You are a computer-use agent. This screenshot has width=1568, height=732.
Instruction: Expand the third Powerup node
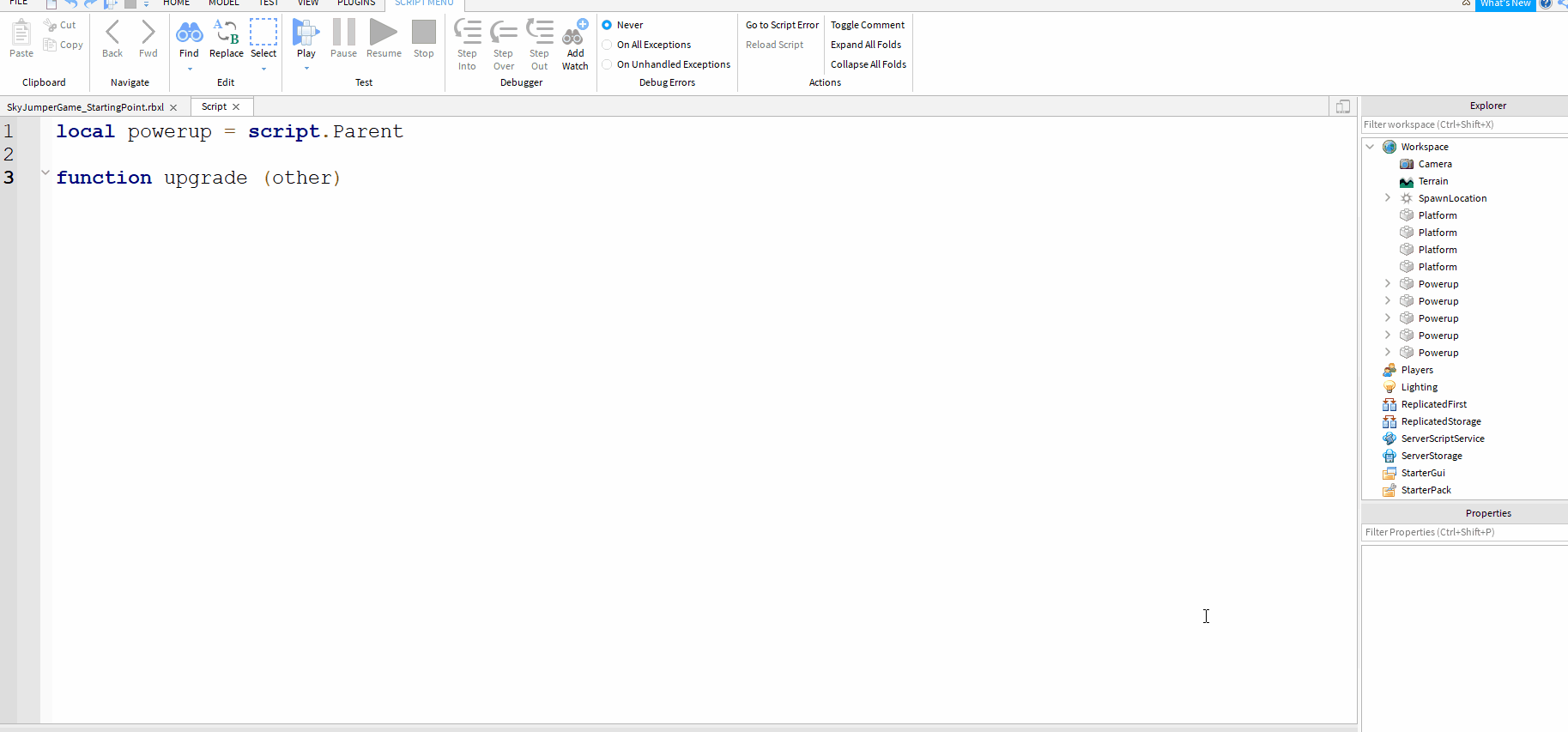1388,318
